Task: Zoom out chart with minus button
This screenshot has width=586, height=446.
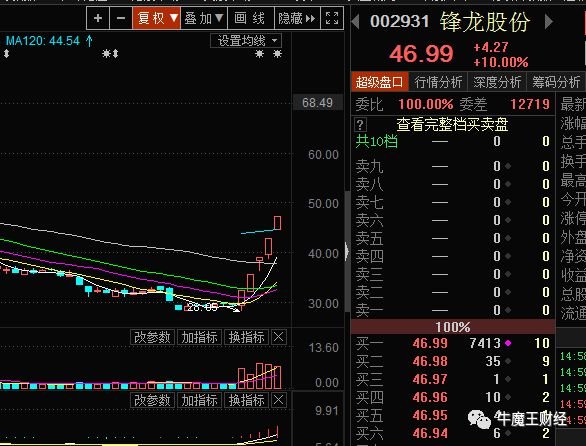Action: pyautogui.click(x=121, y=18)
